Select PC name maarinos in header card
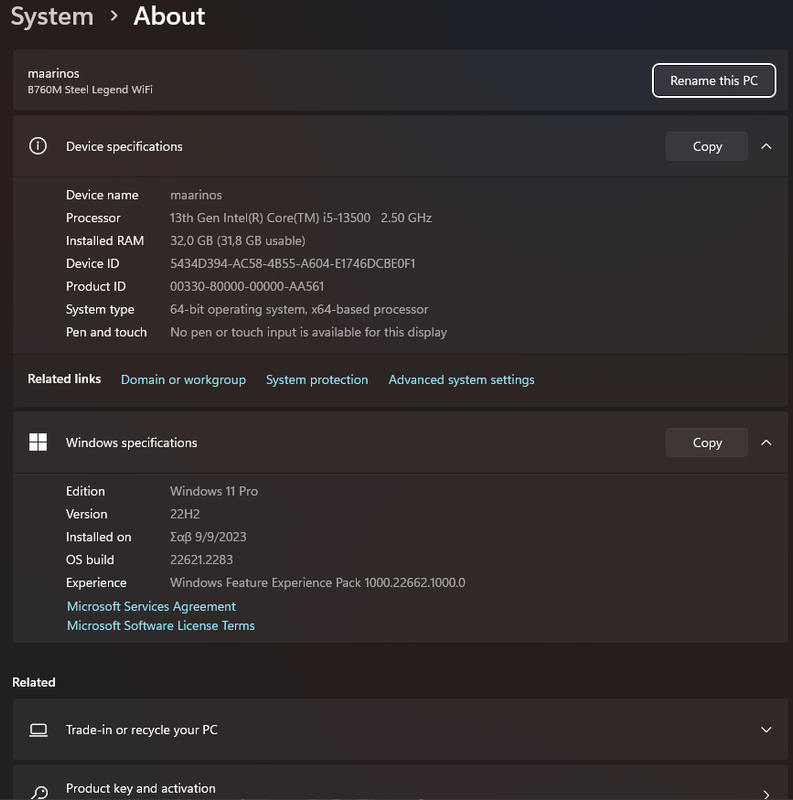This screenshot has width=793, height=800. click(54, 73)
